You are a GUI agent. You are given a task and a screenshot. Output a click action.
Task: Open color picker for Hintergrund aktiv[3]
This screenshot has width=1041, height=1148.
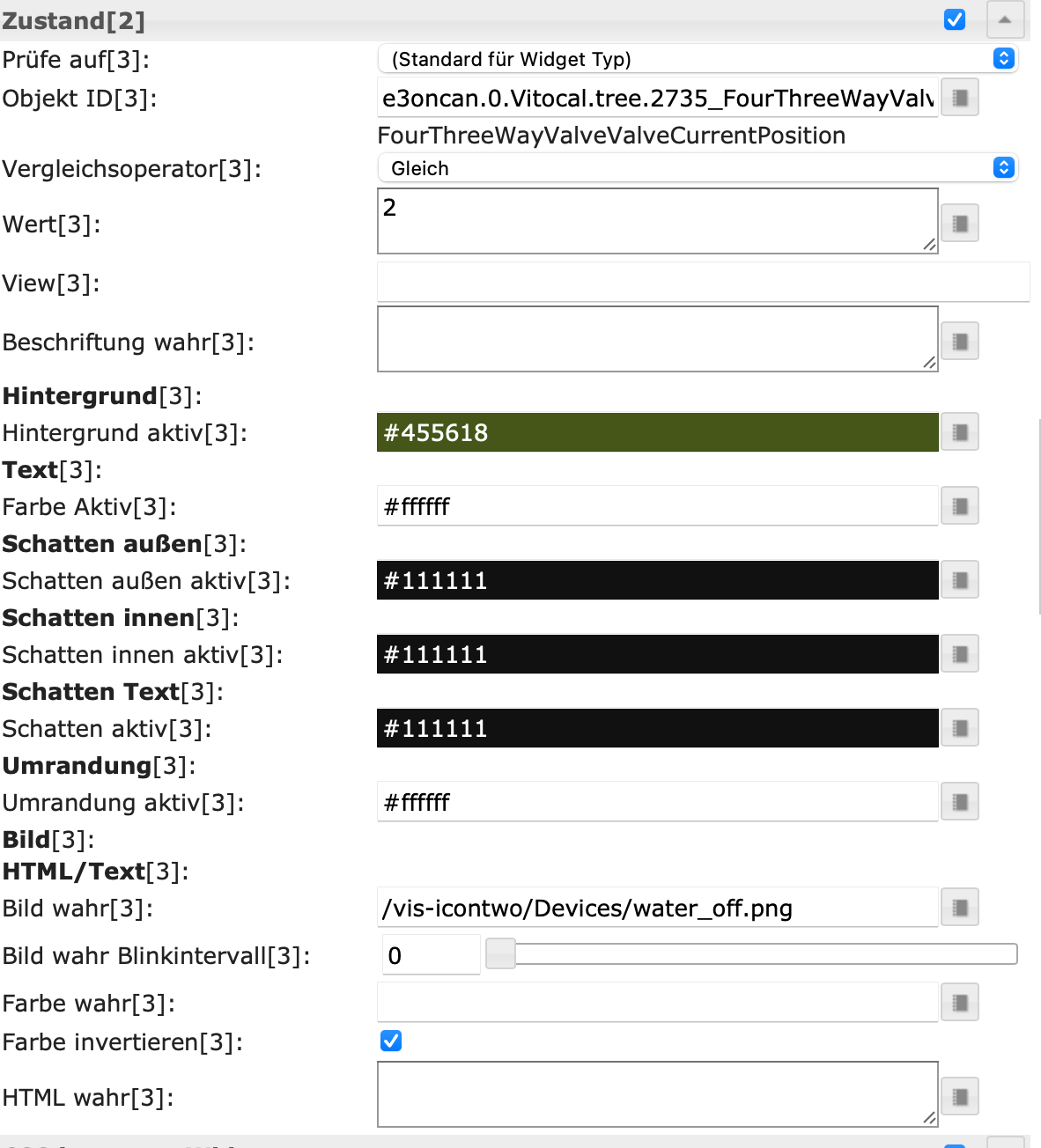(960, 432)
